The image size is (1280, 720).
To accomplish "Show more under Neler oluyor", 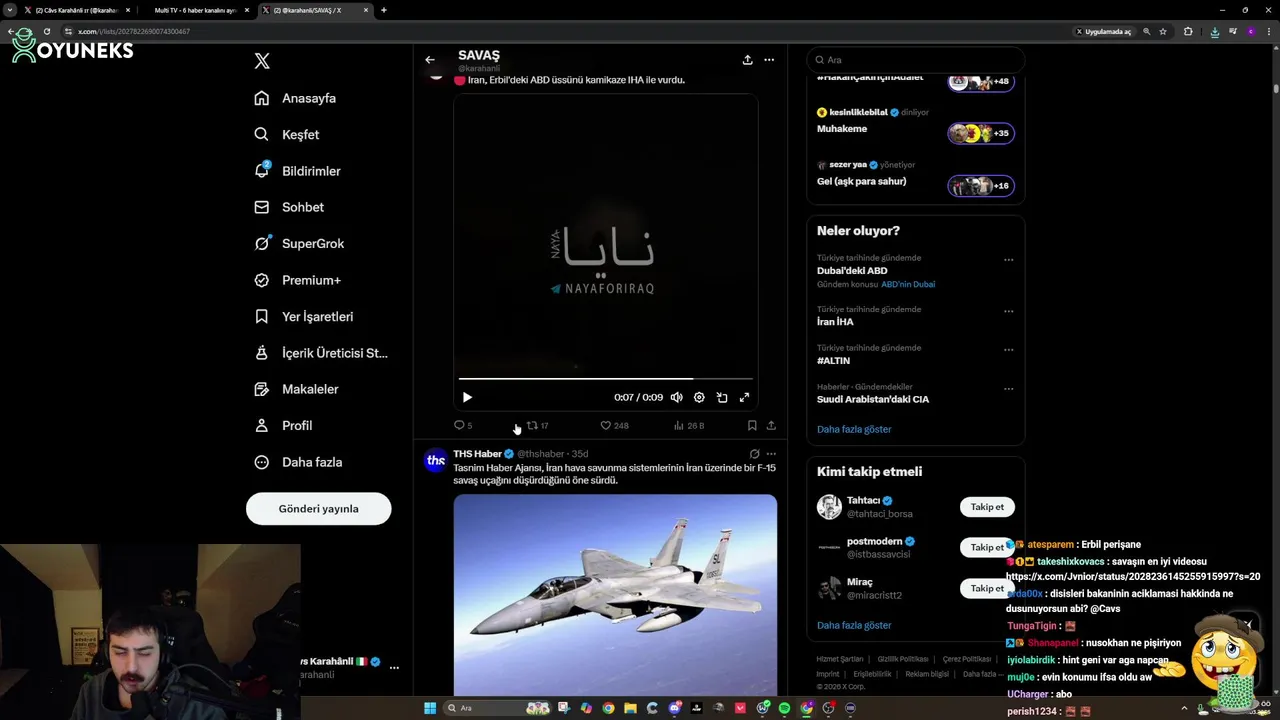I will tap(854, 429).
